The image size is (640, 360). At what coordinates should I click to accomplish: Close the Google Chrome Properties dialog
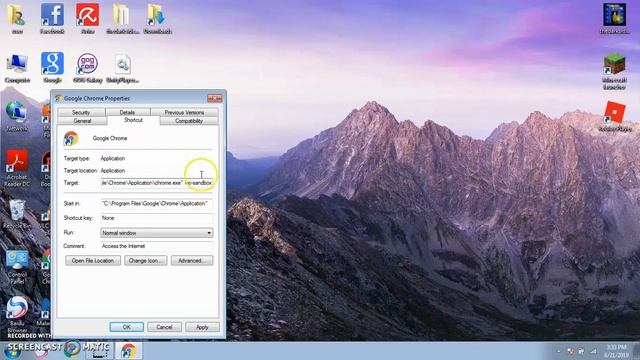click(215, 98)
